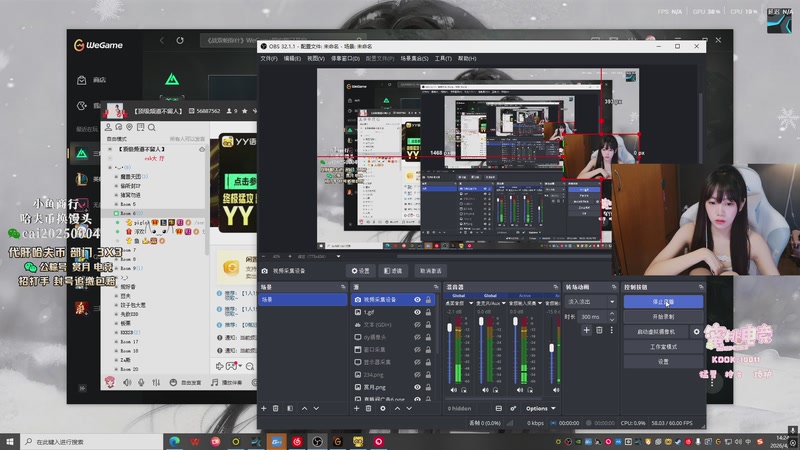This screenshot has height=450, width=800.
Task: Open advanced audio properties gears icon
Action: pos(513,408)
